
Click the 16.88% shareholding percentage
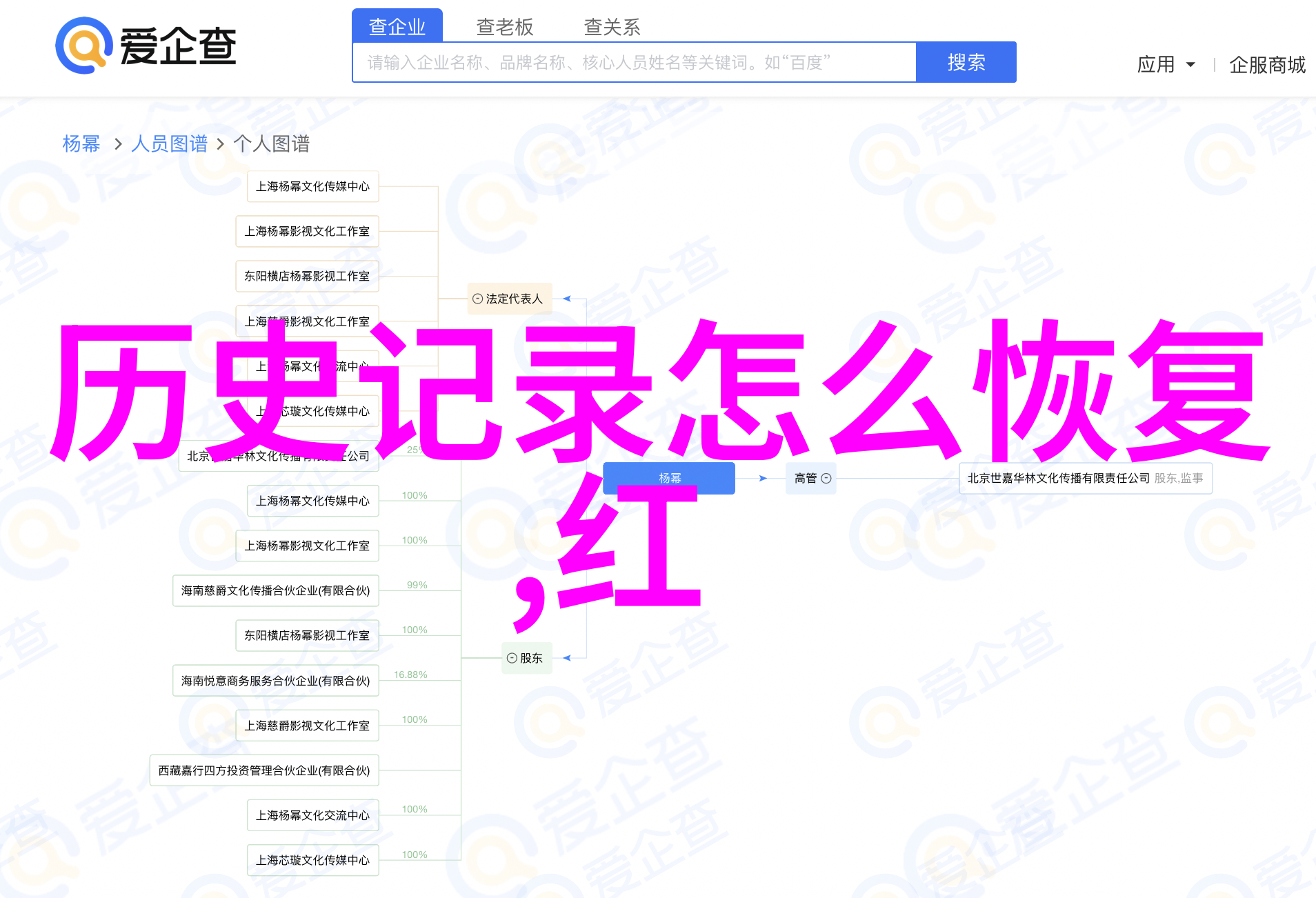click(x=410, y=675)
